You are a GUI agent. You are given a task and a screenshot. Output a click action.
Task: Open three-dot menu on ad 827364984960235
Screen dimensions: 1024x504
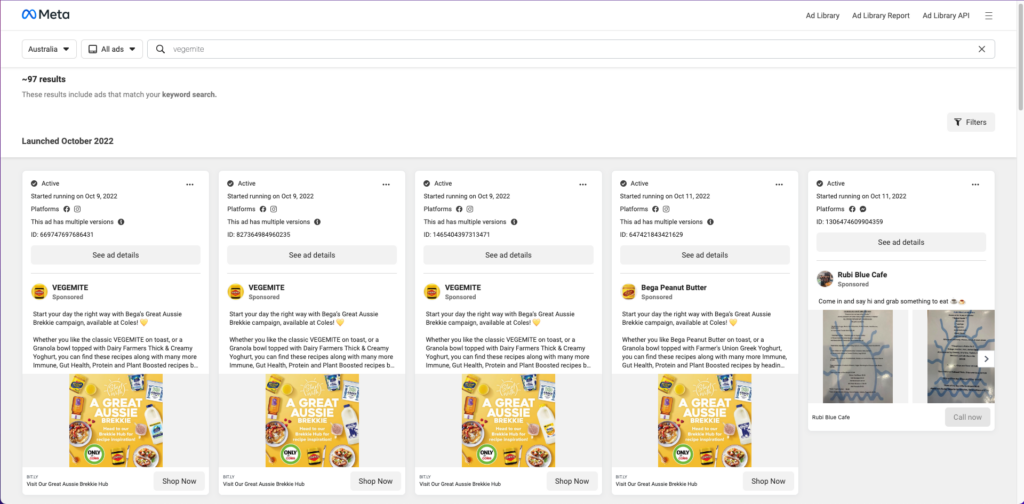387,185
